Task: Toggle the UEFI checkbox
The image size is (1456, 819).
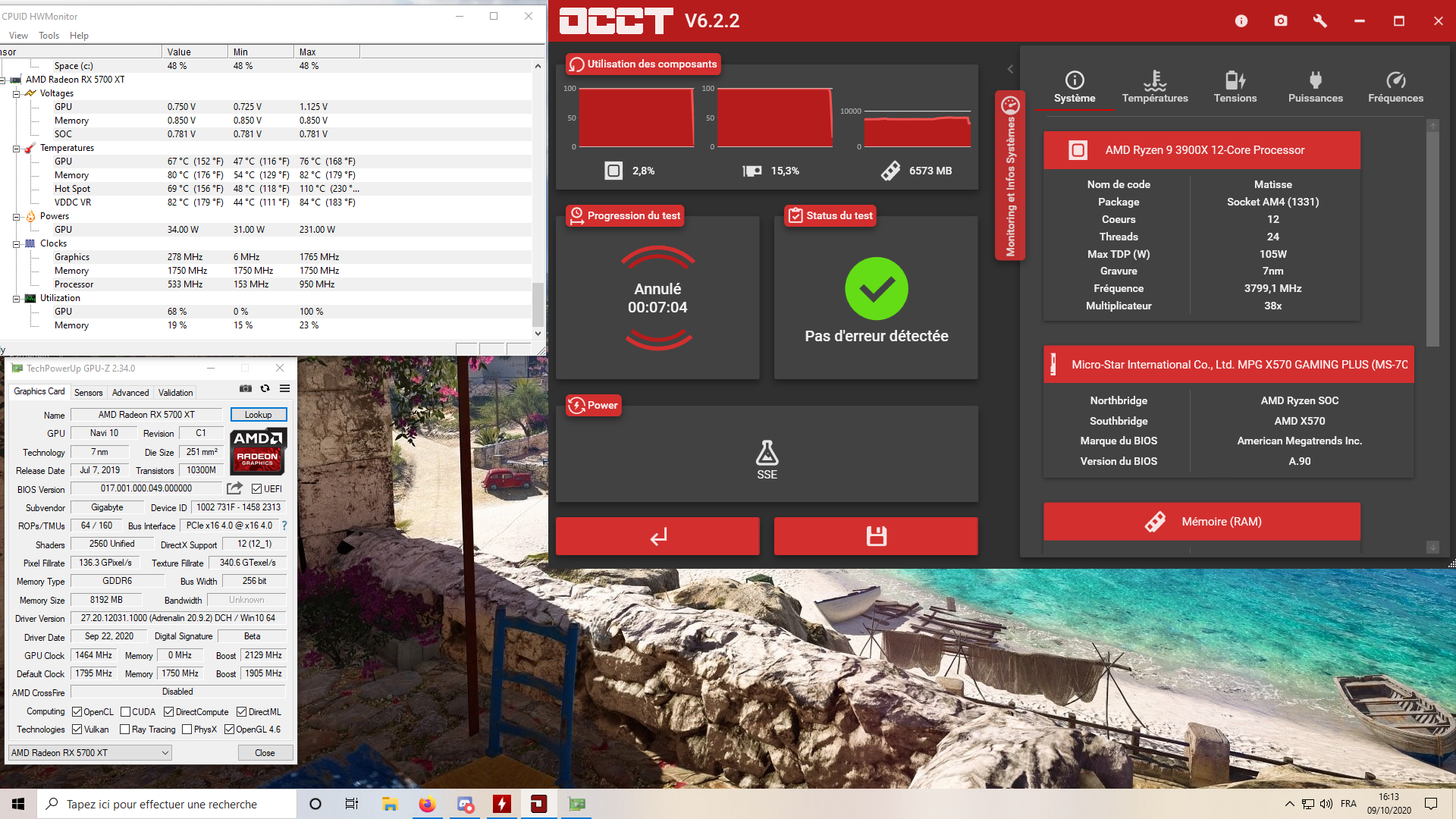Action: click(x=256, y=489)
